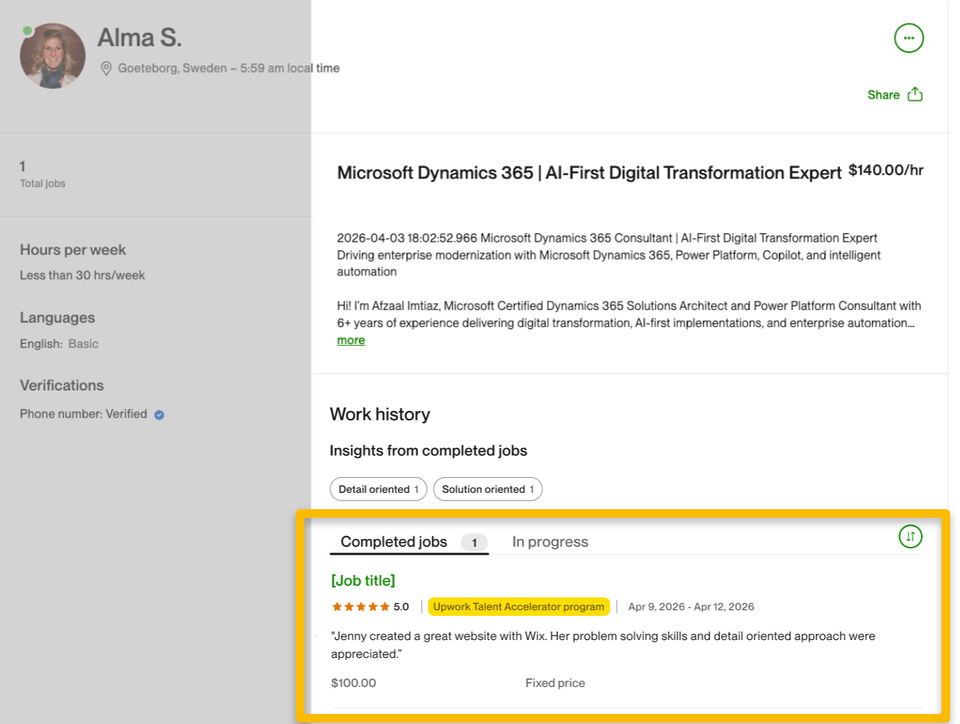Select the Solution oriented insight chip
This screenshot has height=724, width=960.
(488, 489)
